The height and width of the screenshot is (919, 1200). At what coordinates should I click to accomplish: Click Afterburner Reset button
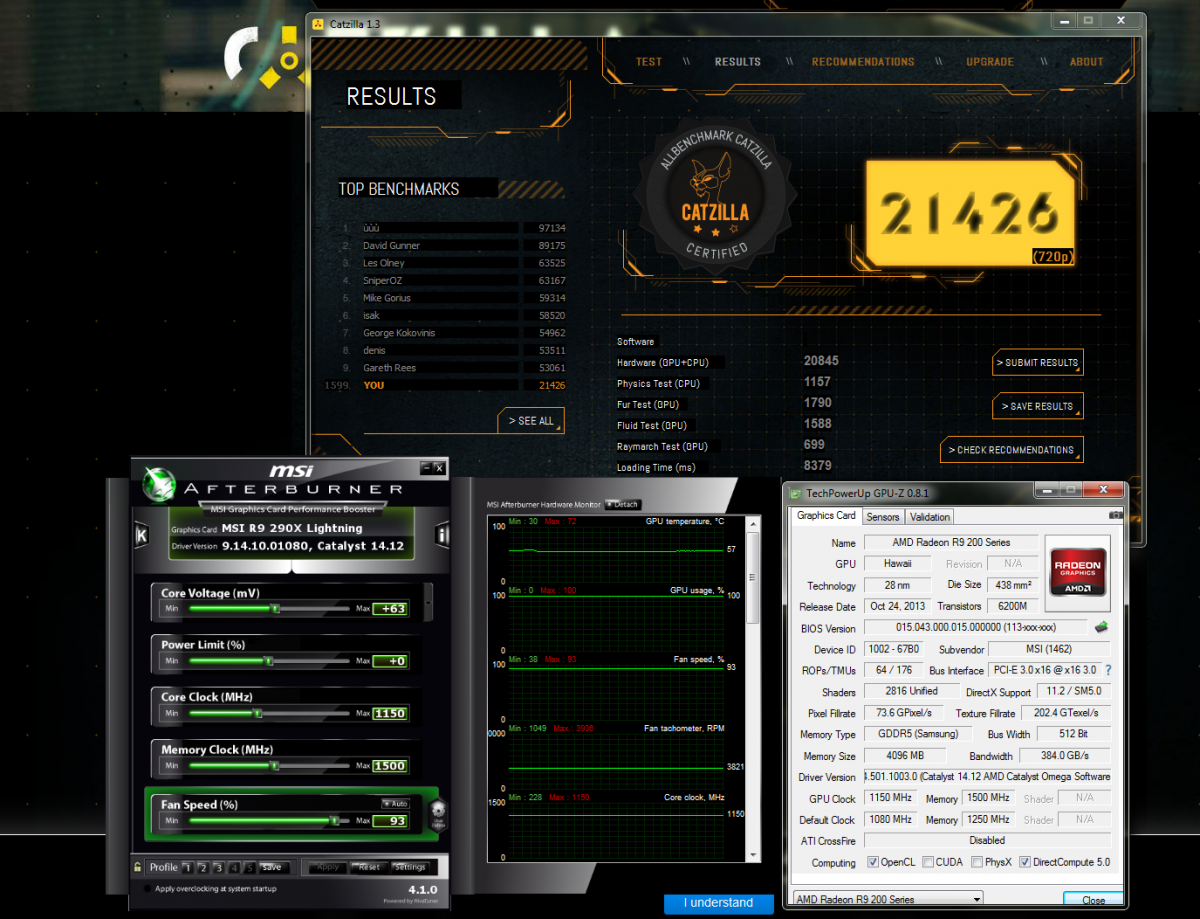369,868
